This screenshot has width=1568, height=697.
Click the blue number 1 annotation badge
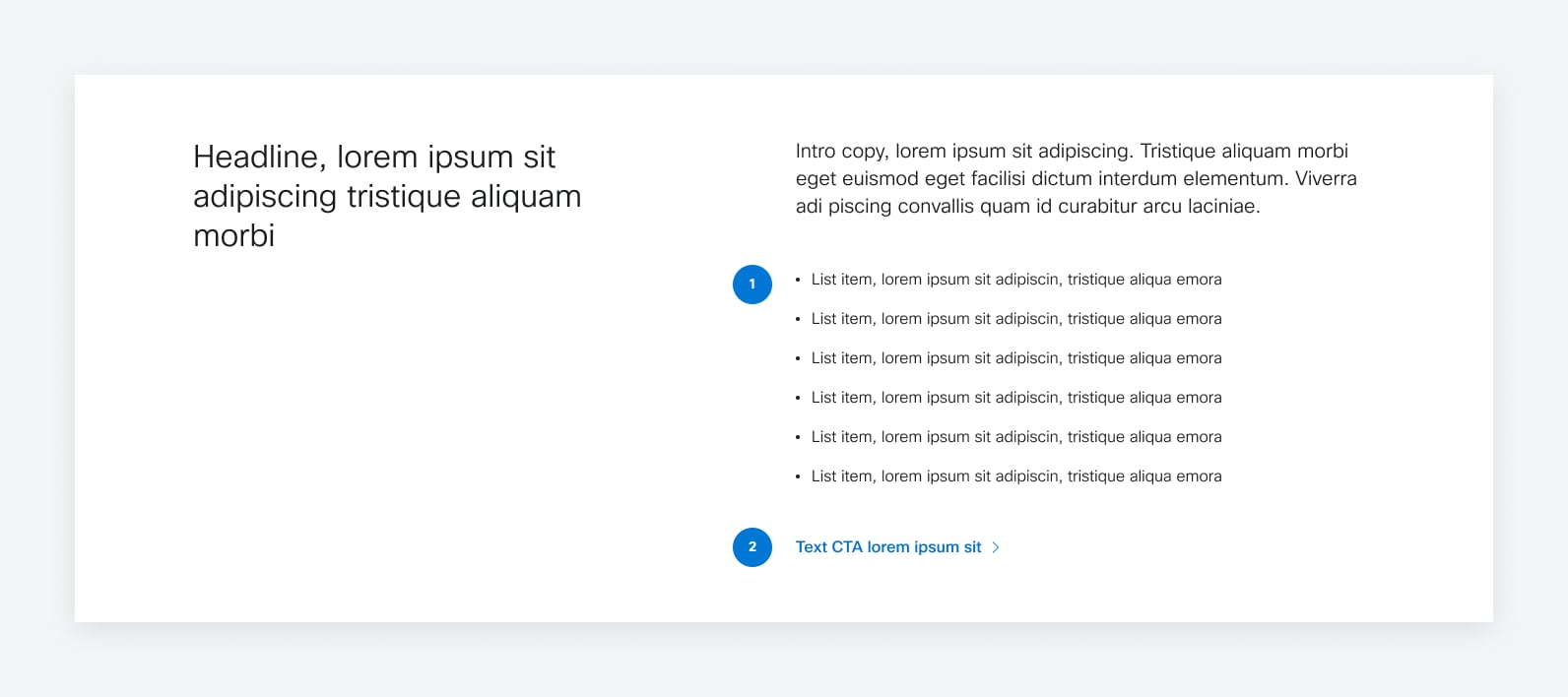752,285
